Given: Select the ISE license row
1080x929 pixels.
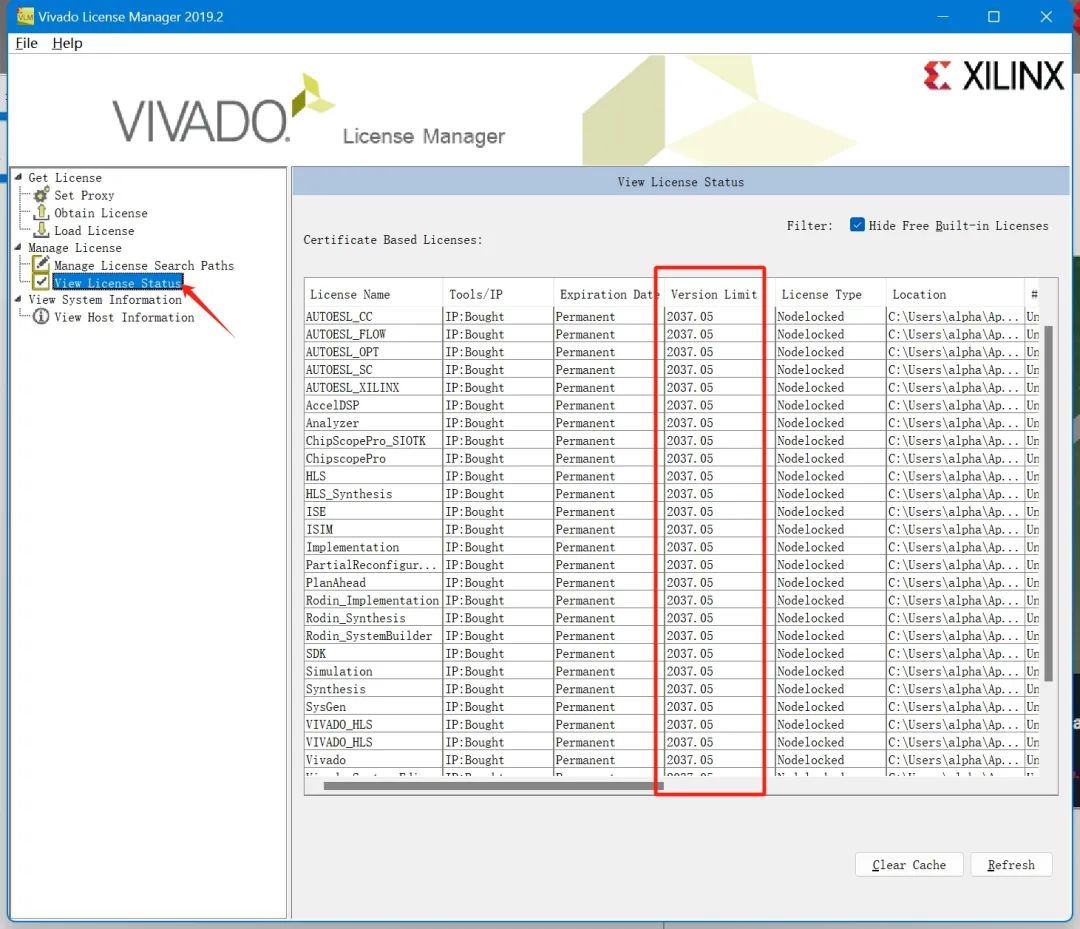Looking at the screenshot, I should (x=672, y=512).
